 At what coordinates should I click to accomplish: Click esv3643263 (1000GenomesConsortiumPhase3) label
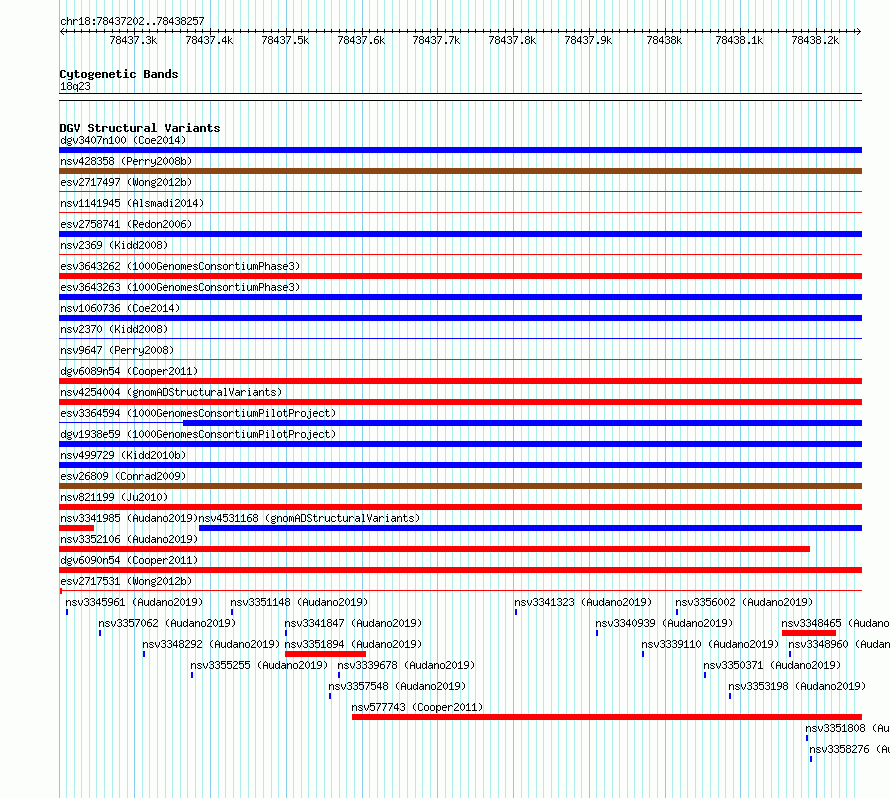(x=180, y=287)
